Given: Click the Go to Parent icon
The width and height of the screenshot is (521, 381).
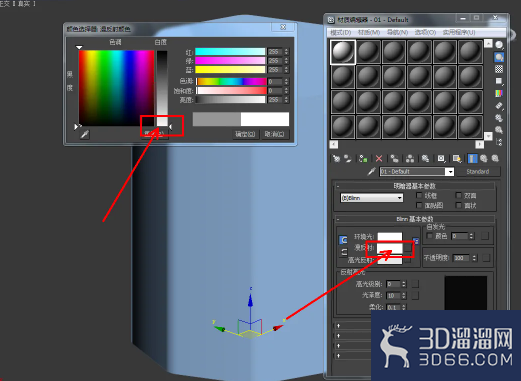Looking at the screenshot, I should point(484,159).
